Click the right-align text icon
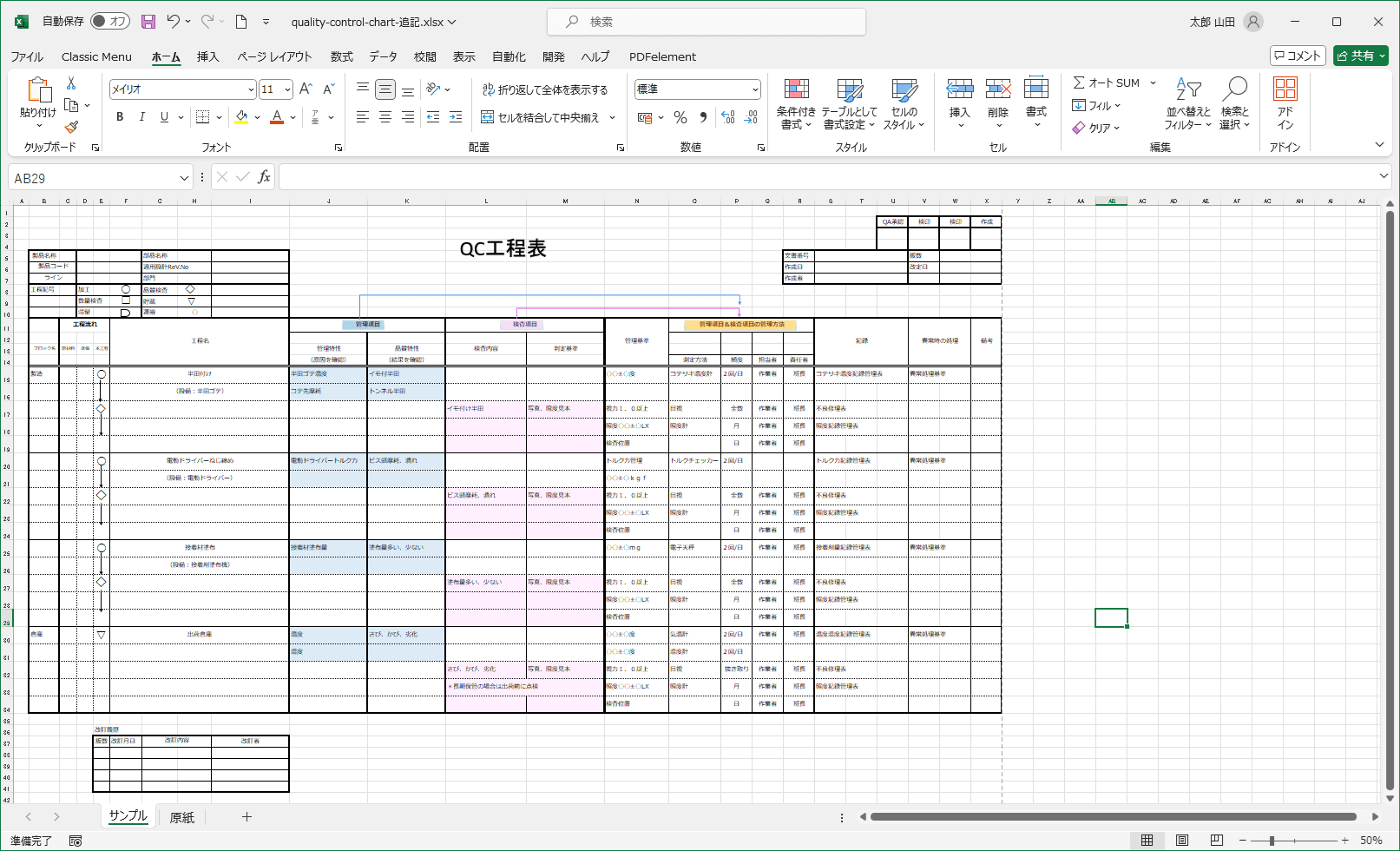 click(408, 116)
